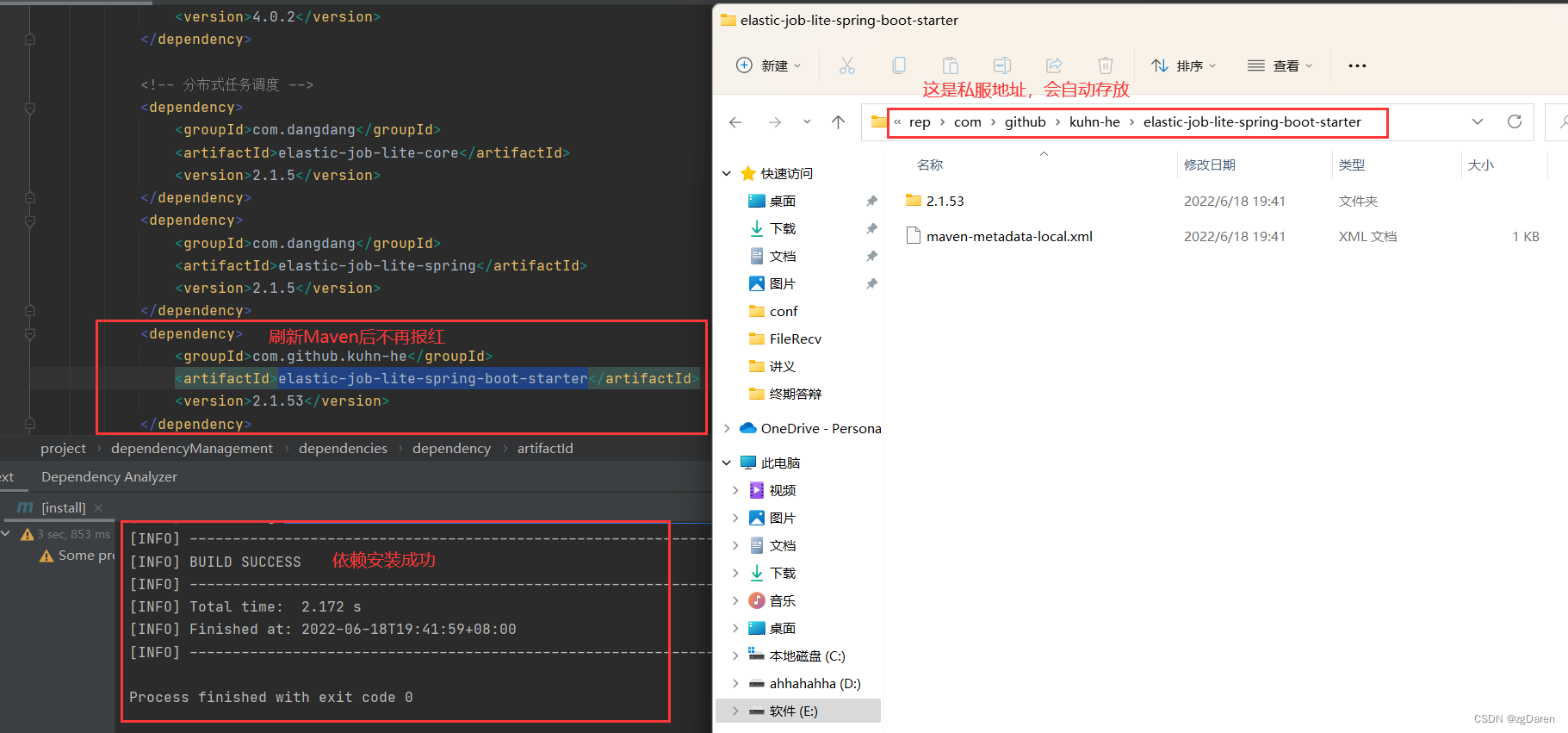Image resolution: width=1568 pixels, height=733 pixels.
Task: Fold the com.github.kuhn-he dependency block in gutter
Action: (30, 334)
